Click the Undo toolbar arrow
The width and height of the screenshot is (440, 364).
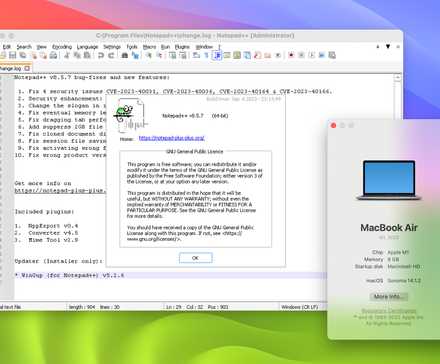coord(101,55)
